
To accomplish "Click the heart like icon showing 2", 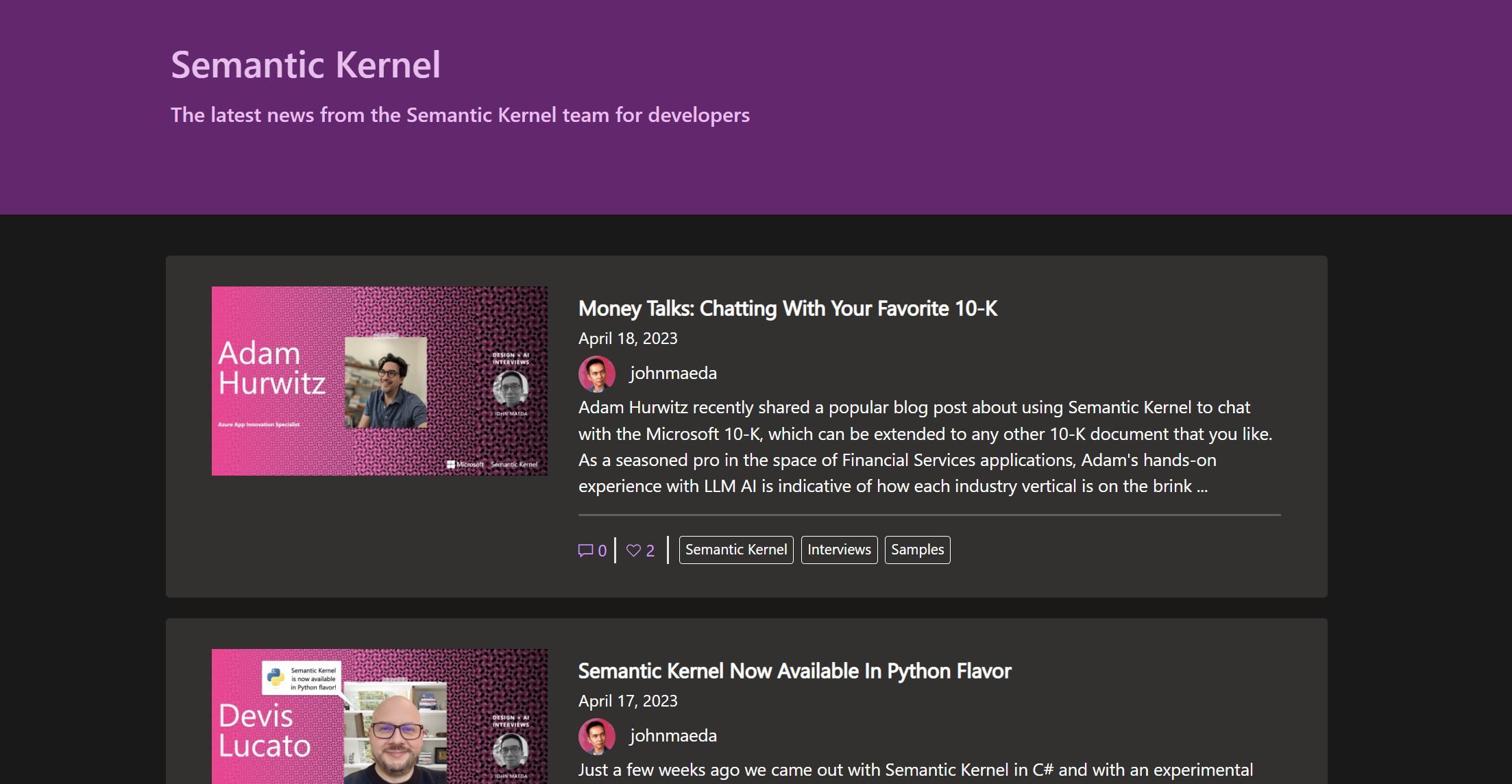I will click(x=633, y=550).
